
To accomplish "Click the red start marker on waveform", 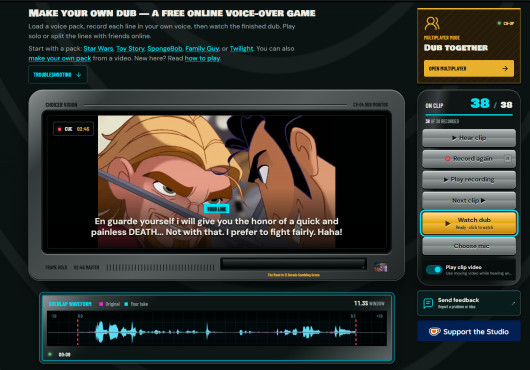I will point(78,331).
